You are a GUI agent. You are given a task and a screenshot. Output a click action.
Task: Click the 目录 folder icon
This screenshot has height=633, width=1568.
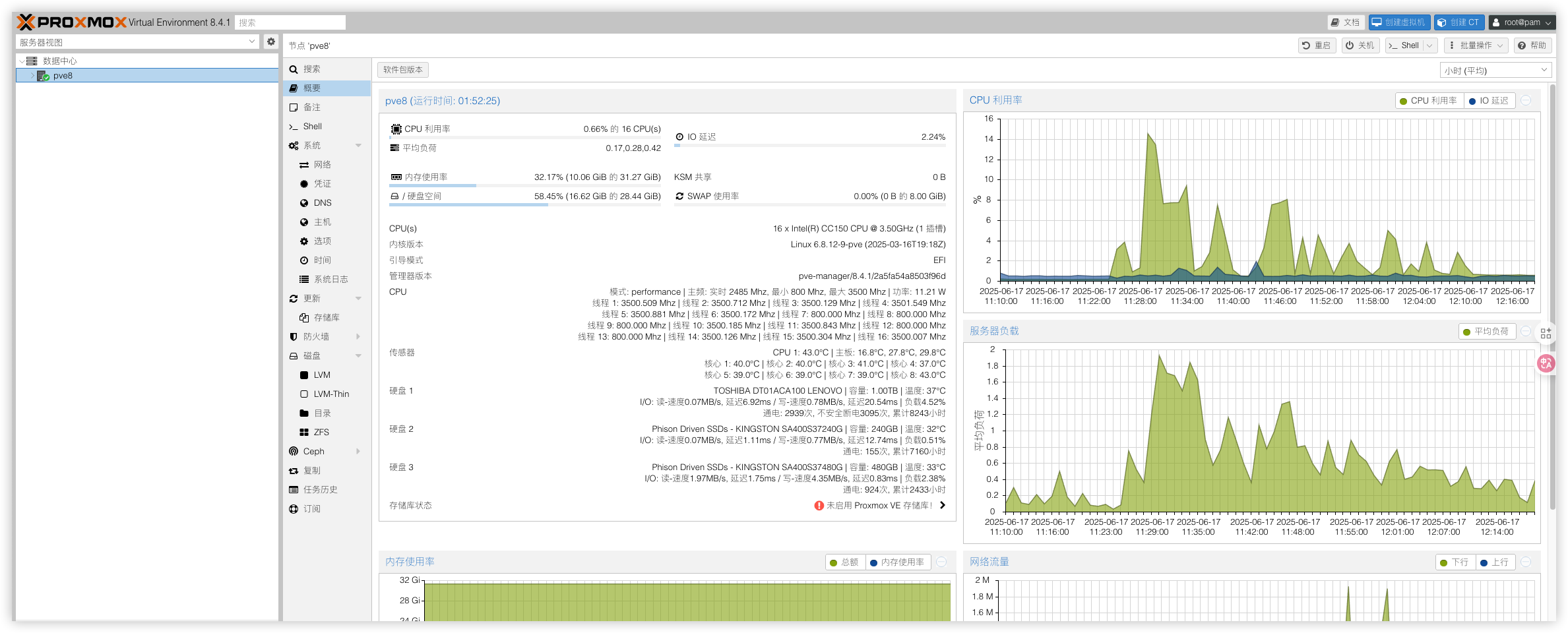click(304, 413)
